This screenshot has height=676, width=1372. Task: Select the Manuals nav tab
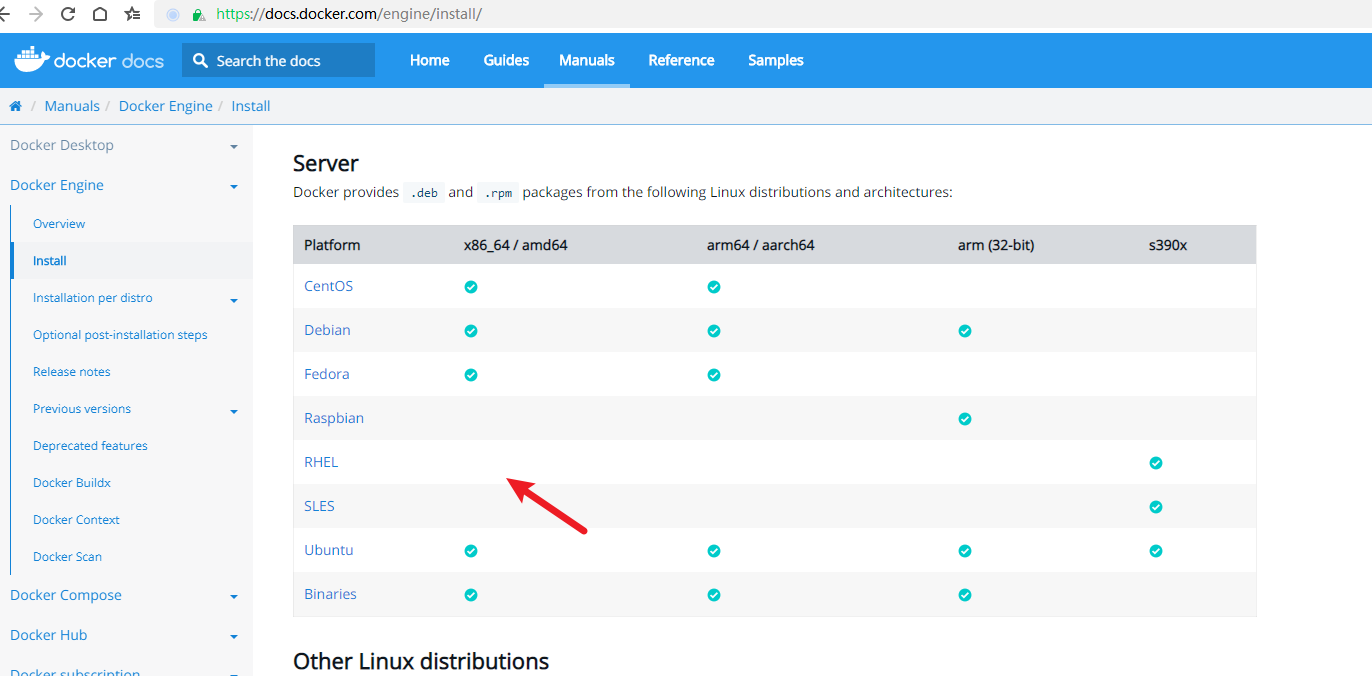[x=587, y=60]
